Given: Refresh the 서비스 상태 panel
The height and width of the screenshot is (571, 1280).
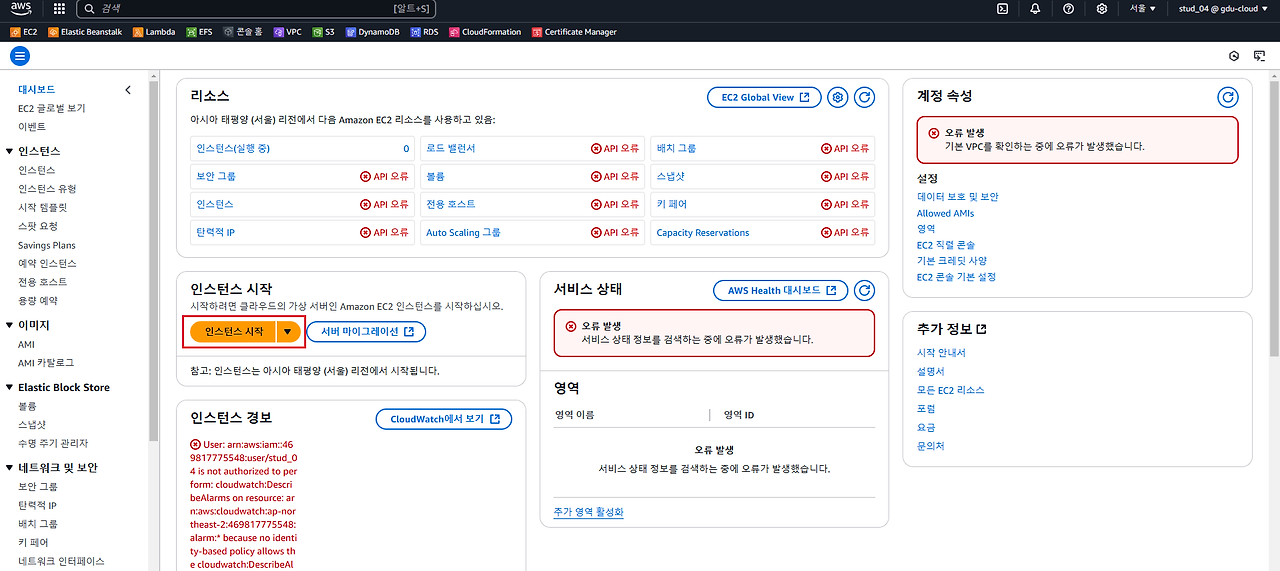Looking at the screenshot, I should [865, 290].
